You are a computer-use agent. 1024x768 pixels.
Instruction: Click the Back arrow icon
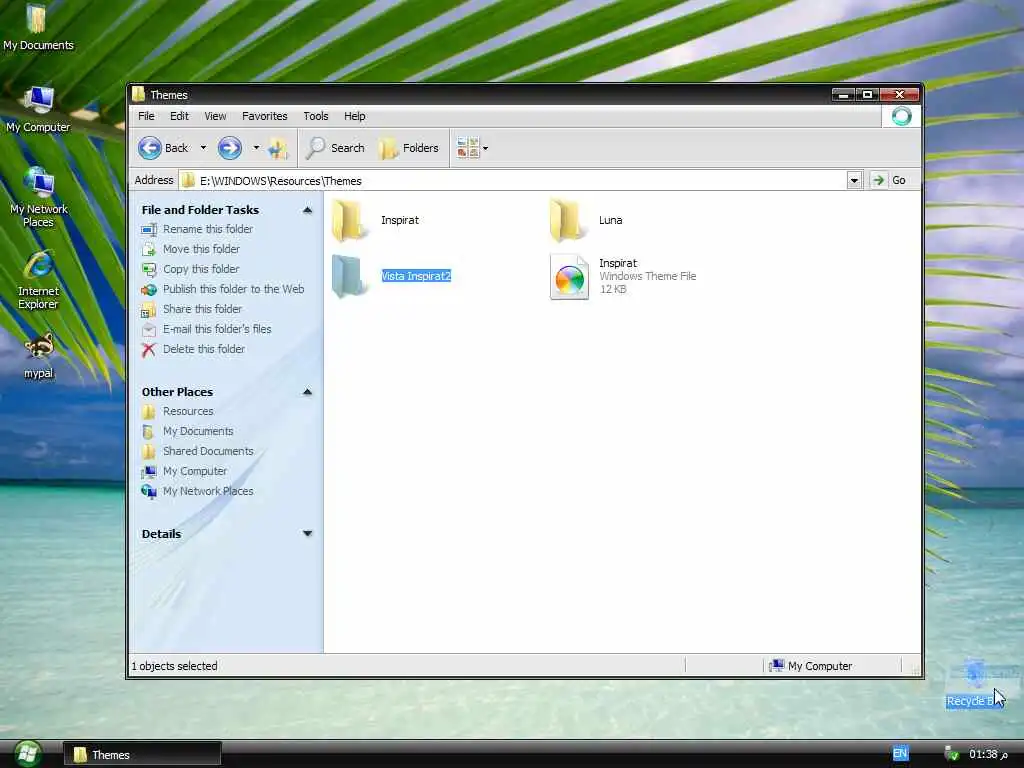tap(150, 148)
